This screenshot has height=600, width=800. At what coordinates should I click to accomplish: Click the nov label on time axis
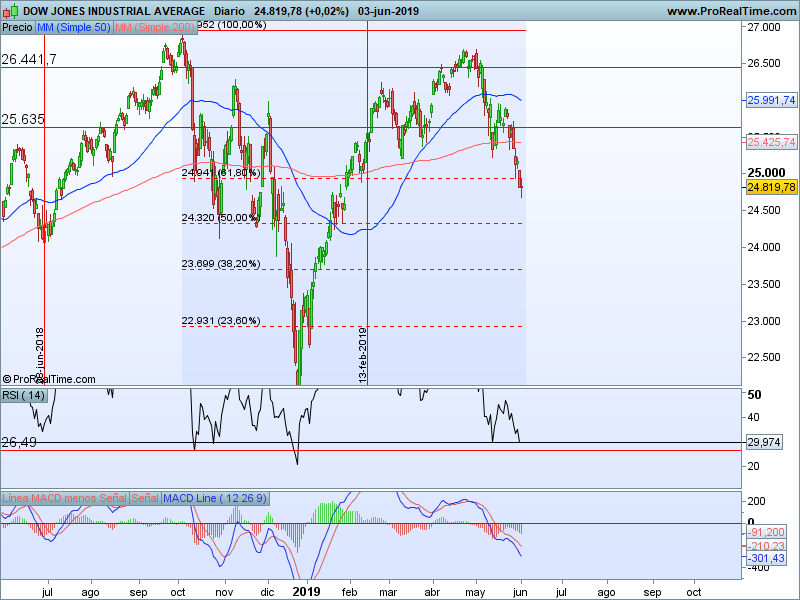224,592
